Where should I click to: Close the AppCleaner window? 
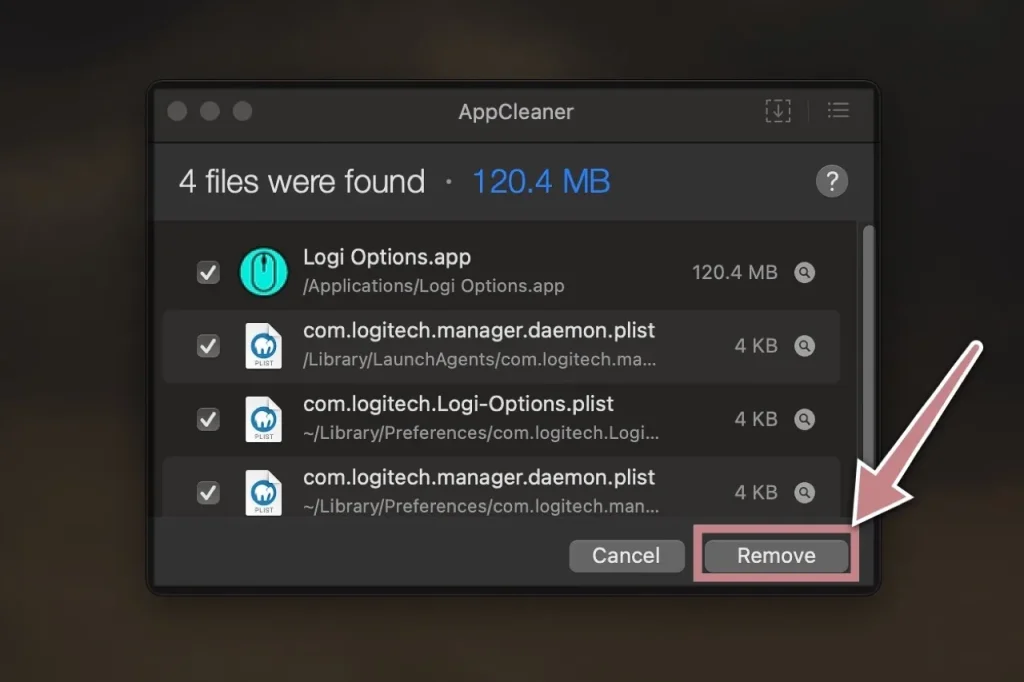pyautogui.click(x=177, y=111)
